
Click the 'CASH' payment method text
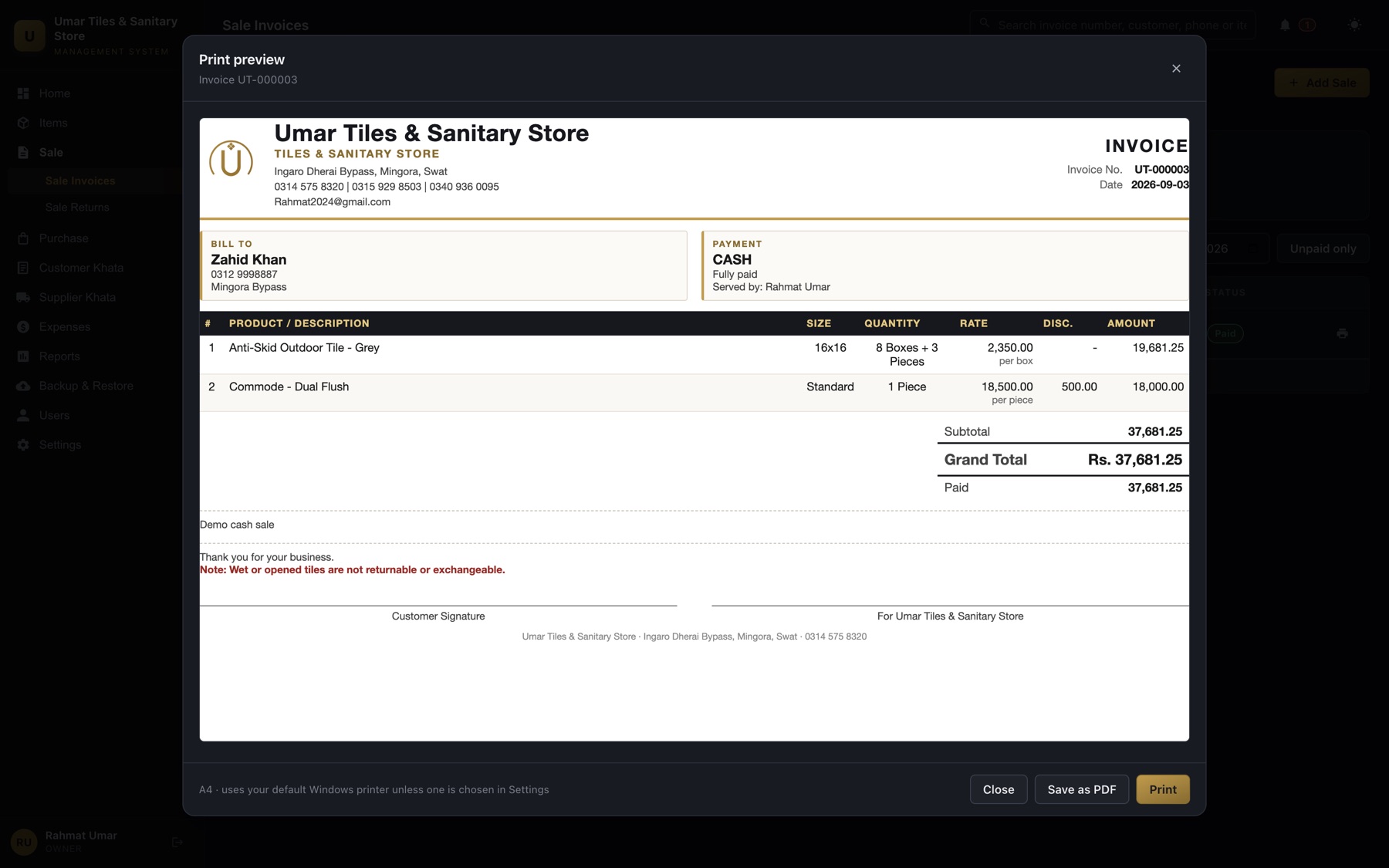pos(732,260)
